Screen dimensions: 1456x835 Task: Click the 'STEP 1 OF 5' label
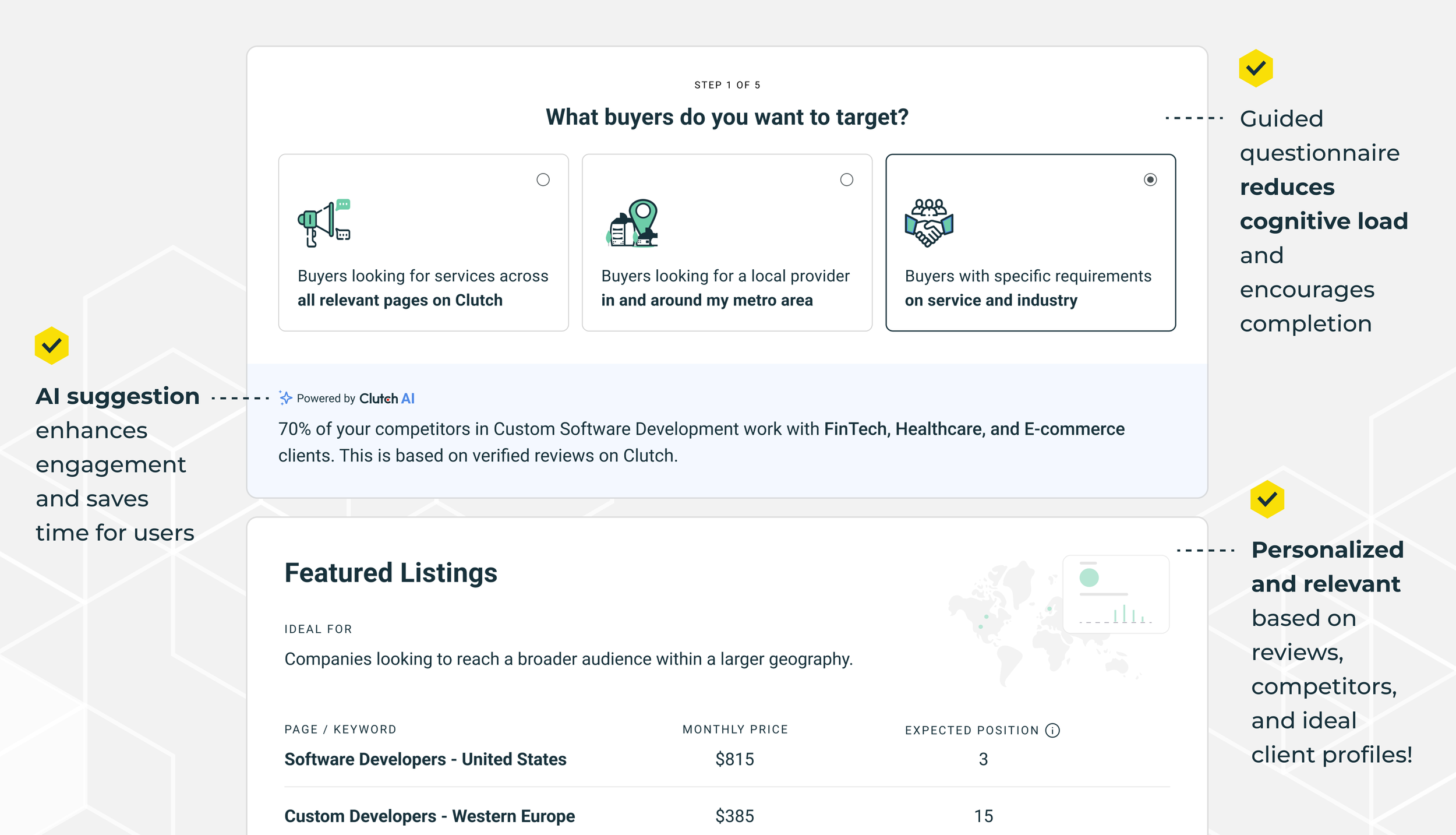coord(727,85)
